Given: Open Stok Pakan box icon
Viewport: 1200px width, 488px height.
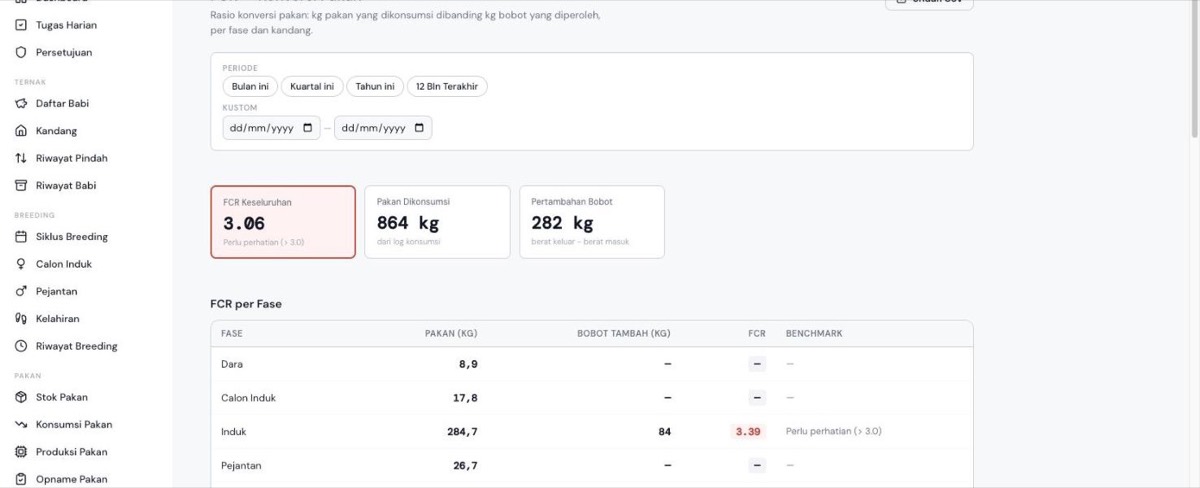Looking at the screenshot, I should pos(20,397).
